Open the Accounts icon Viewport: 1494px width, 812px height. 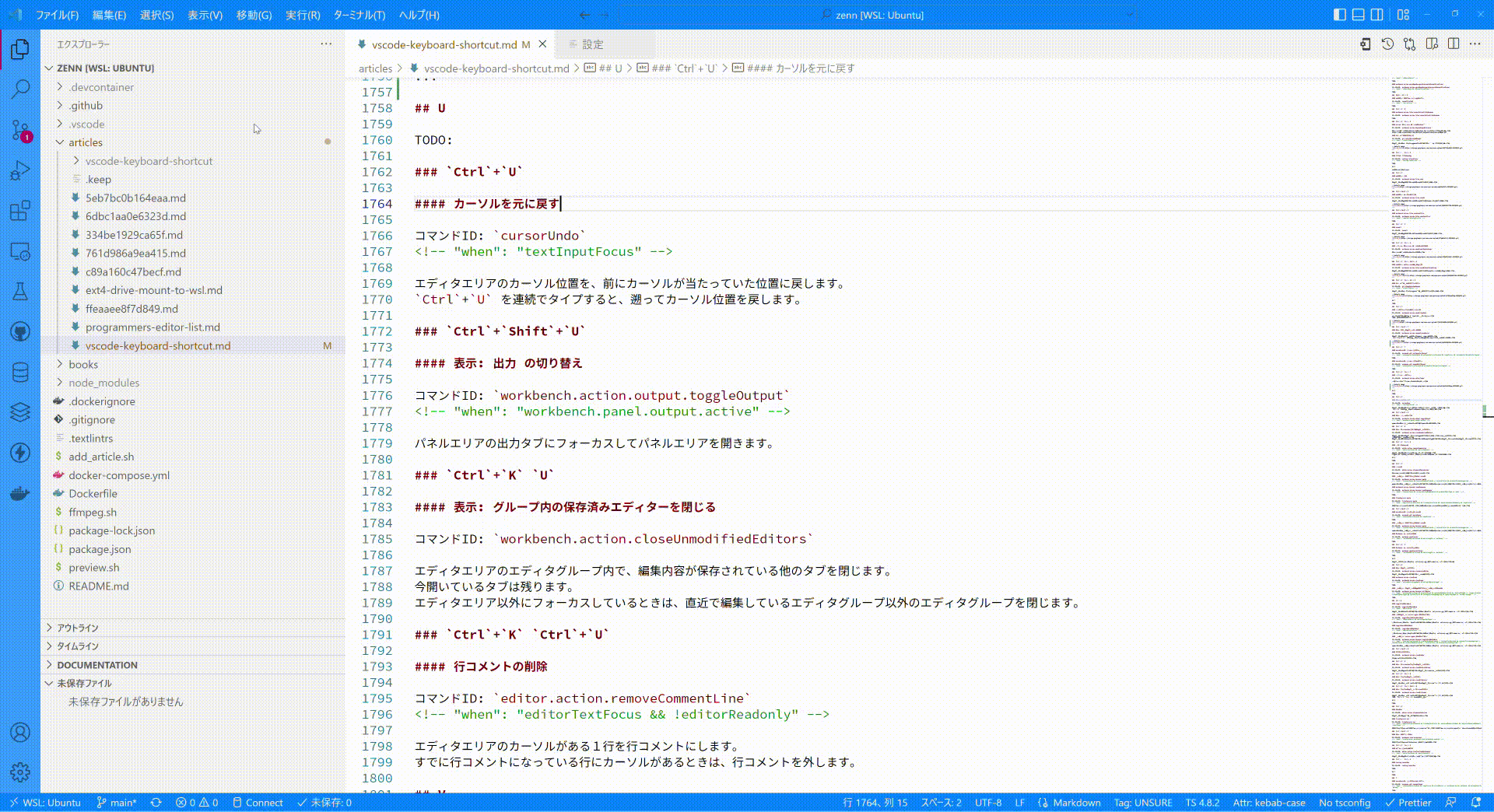pyautogui.click(x=20, y=732)
